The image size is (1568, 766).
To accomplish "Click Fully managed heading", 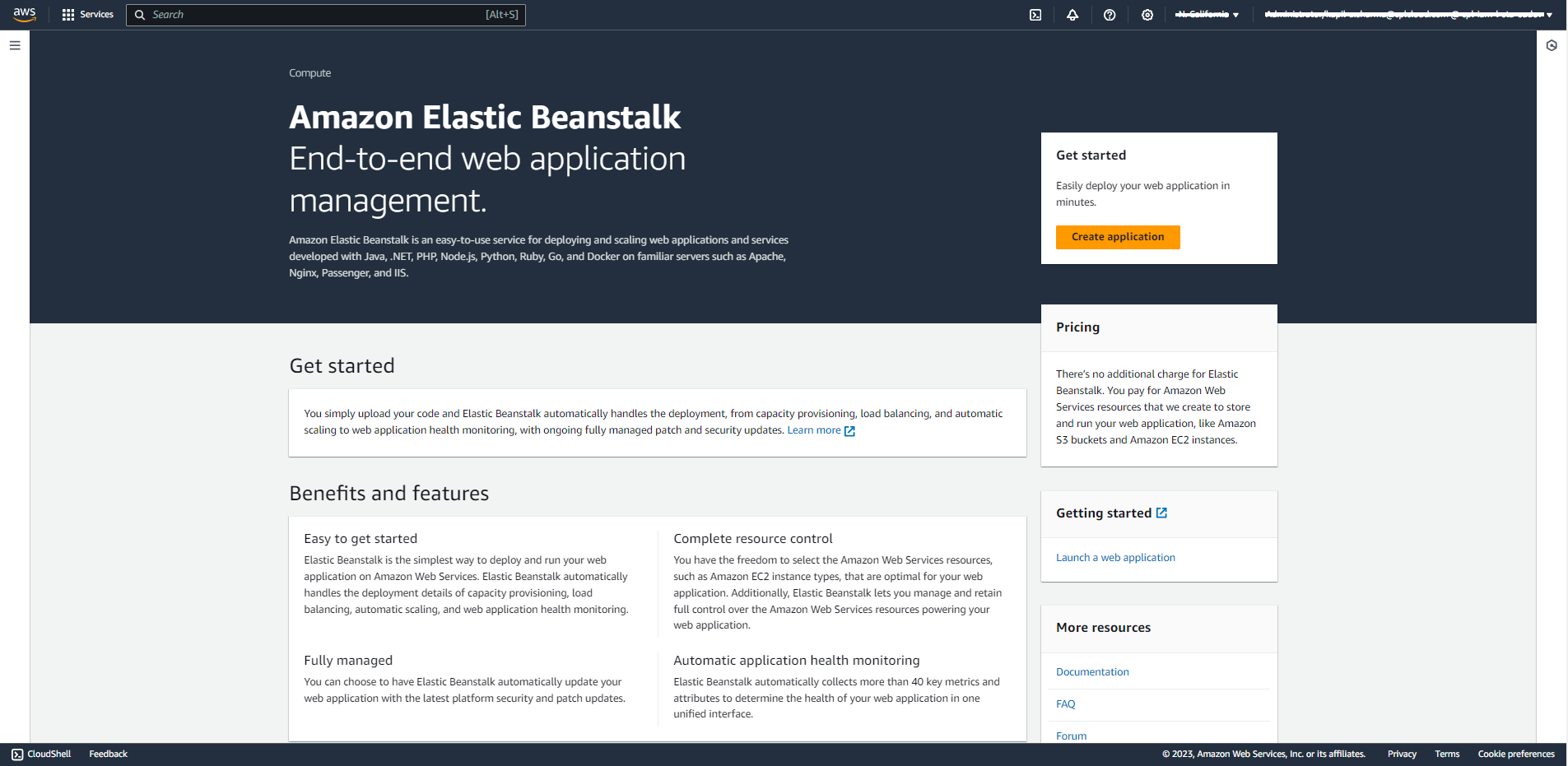I will coord(348,661).
